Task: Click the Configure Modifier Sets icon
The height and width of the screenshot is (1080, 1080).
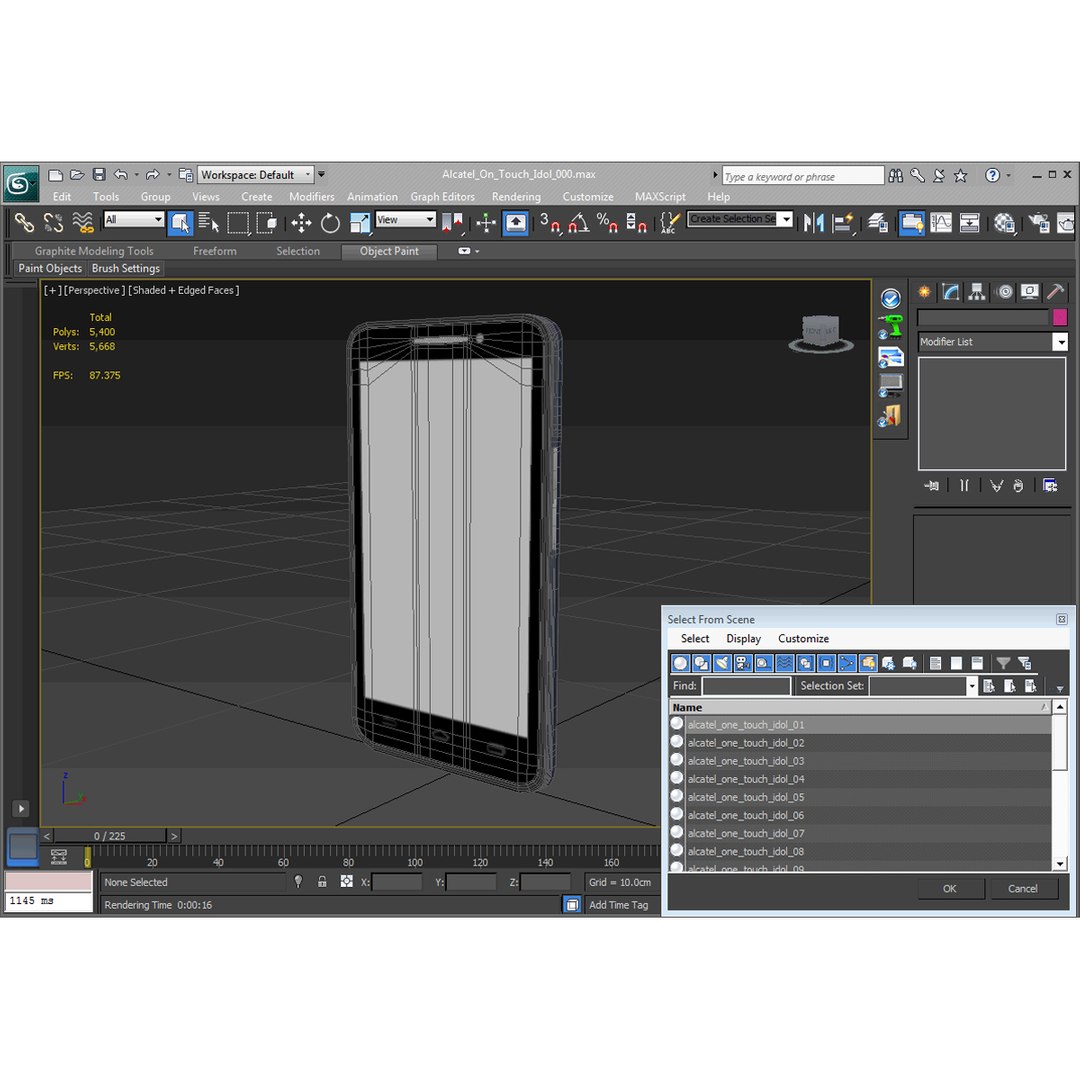Action: pos(1050,486)
